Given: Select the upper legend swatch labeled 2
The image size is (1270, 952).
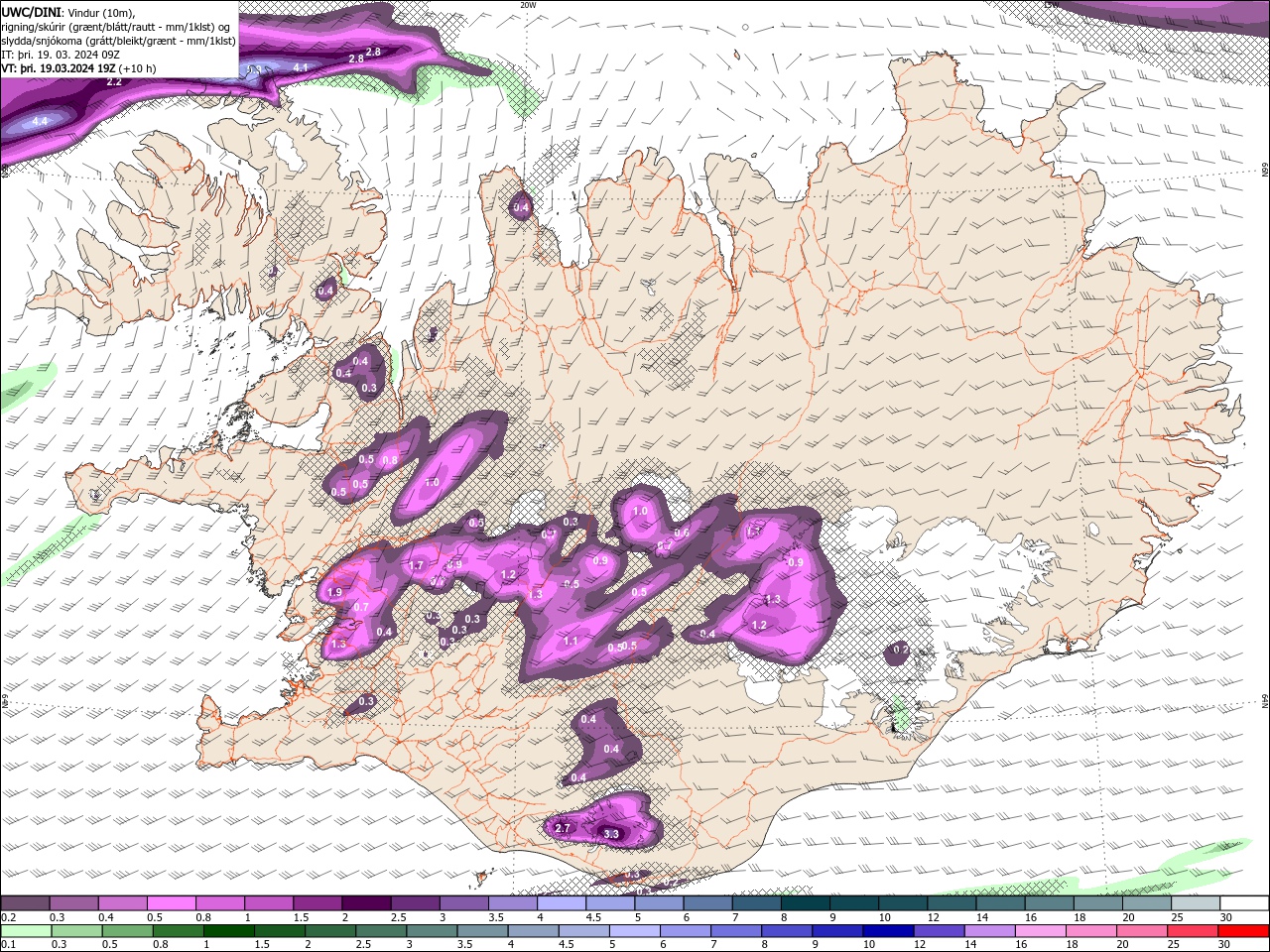Looking at the screenshot, I should point(365,903).
